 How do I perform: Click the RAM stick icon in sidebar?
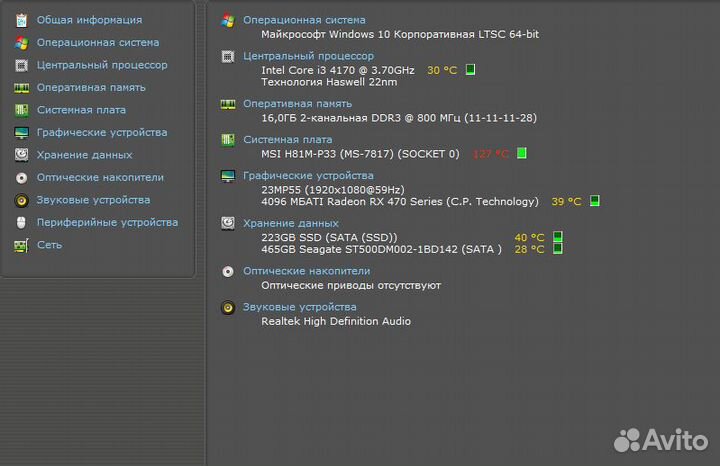pyautogui.click(x=21, y=88)
